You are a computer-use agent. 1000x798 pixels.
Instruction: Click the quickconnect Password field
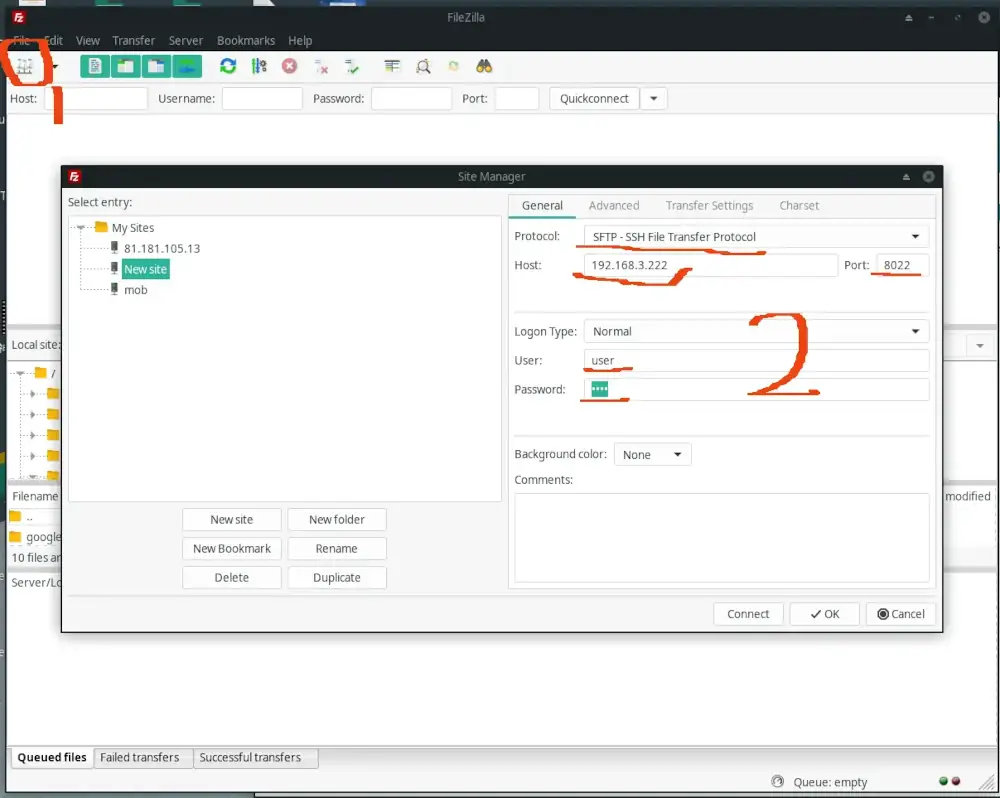411,99
